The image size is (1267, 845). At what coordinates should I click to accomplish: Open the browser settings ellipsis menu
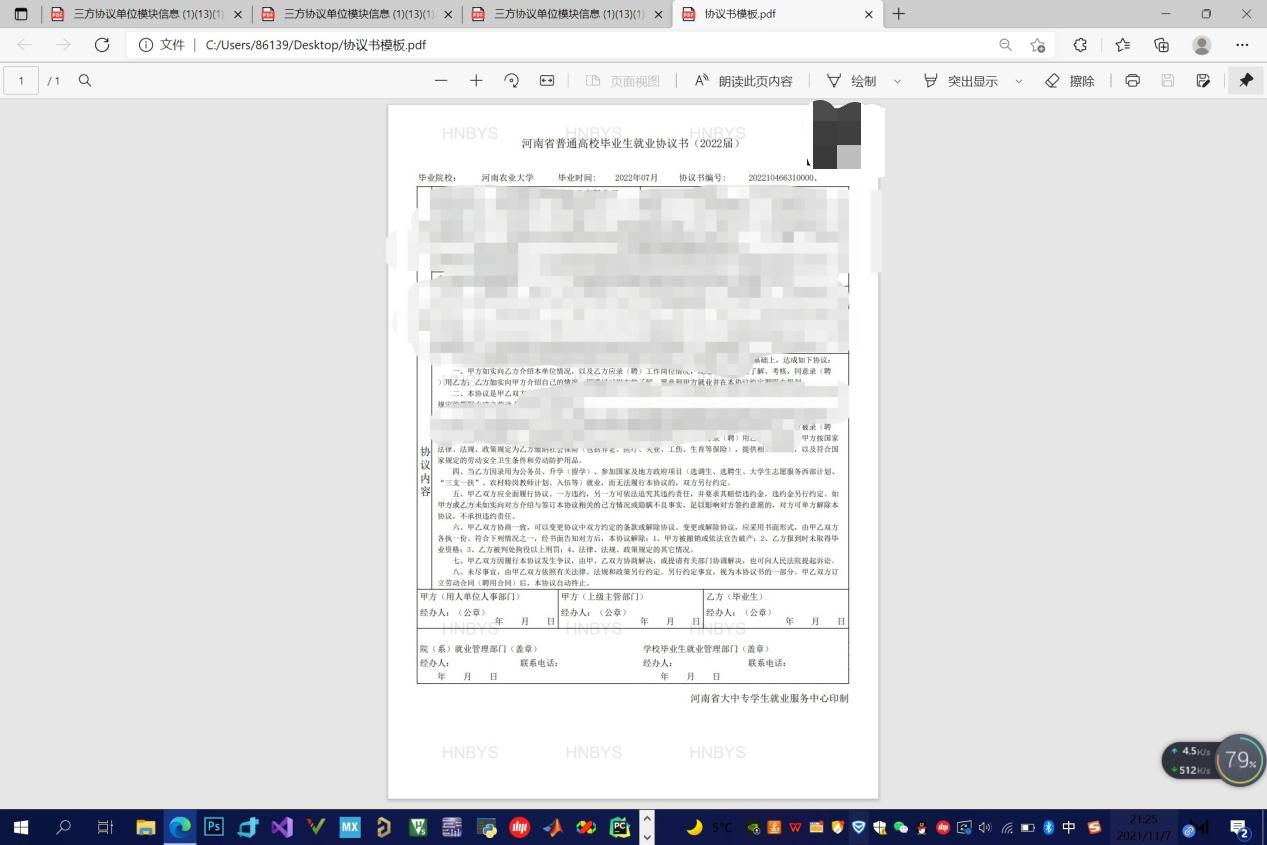[x=1242, y=45]
